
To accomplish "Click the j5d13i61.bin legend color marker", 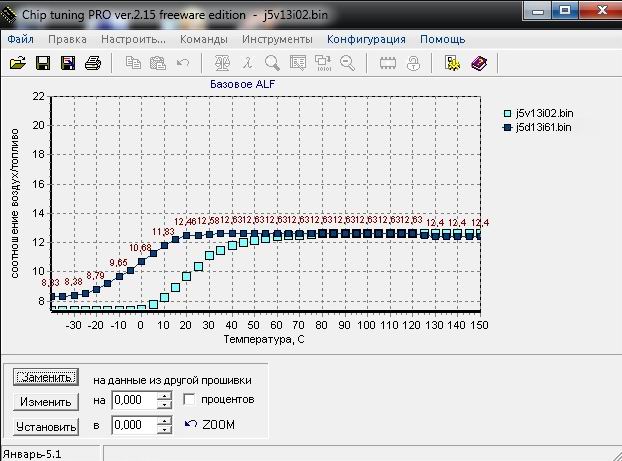I will point(507,128).
